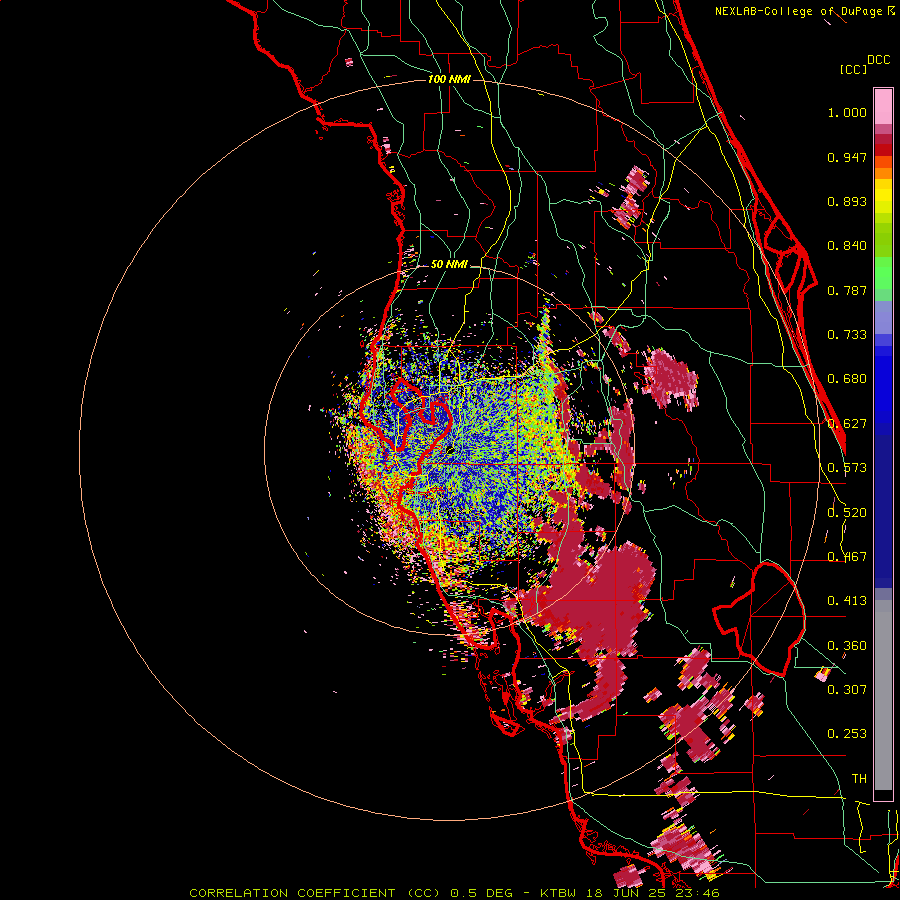Click the "0.573" legend value
Viewport: 900px width, 900px height.
coord(847,468)
